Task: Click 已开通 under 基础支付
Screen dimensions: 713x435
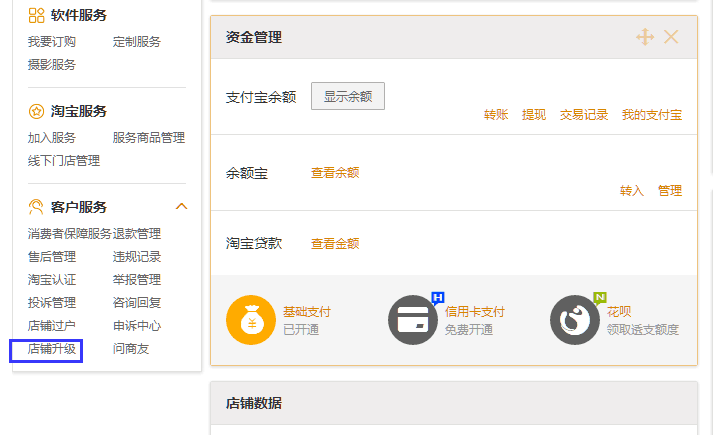Action: [x=301, y=330]
